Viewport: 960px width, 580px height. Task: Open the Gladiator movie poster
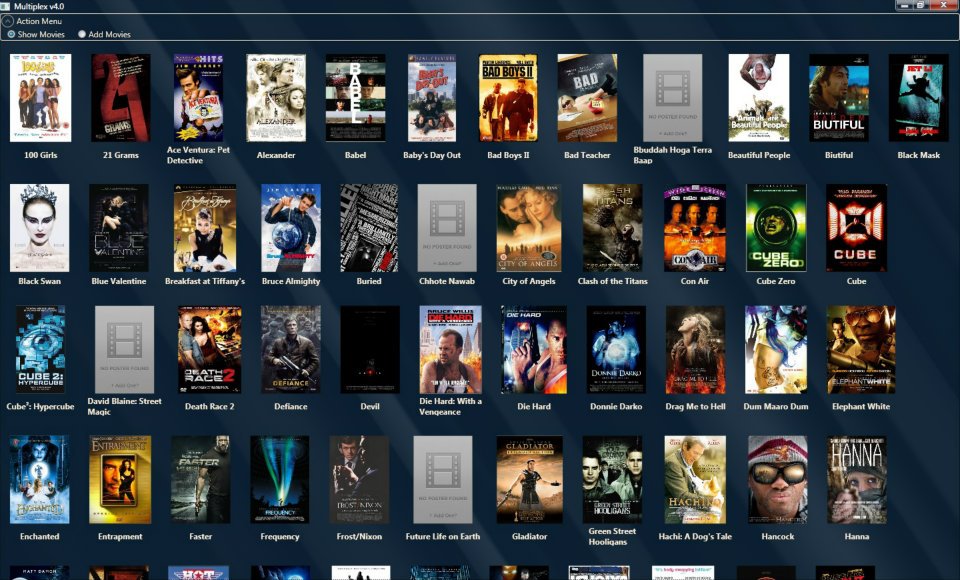point(530,480)
